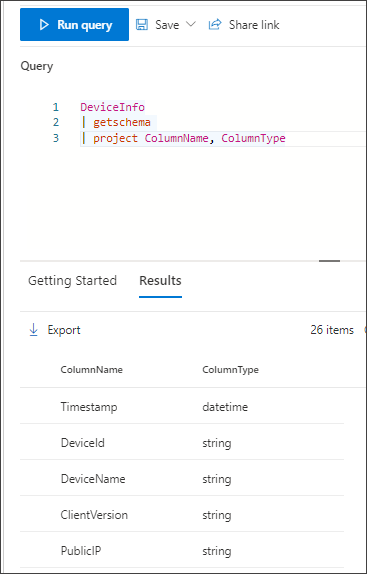Click the Export button label
The image size is (367, 574).
tap(64, 330)
